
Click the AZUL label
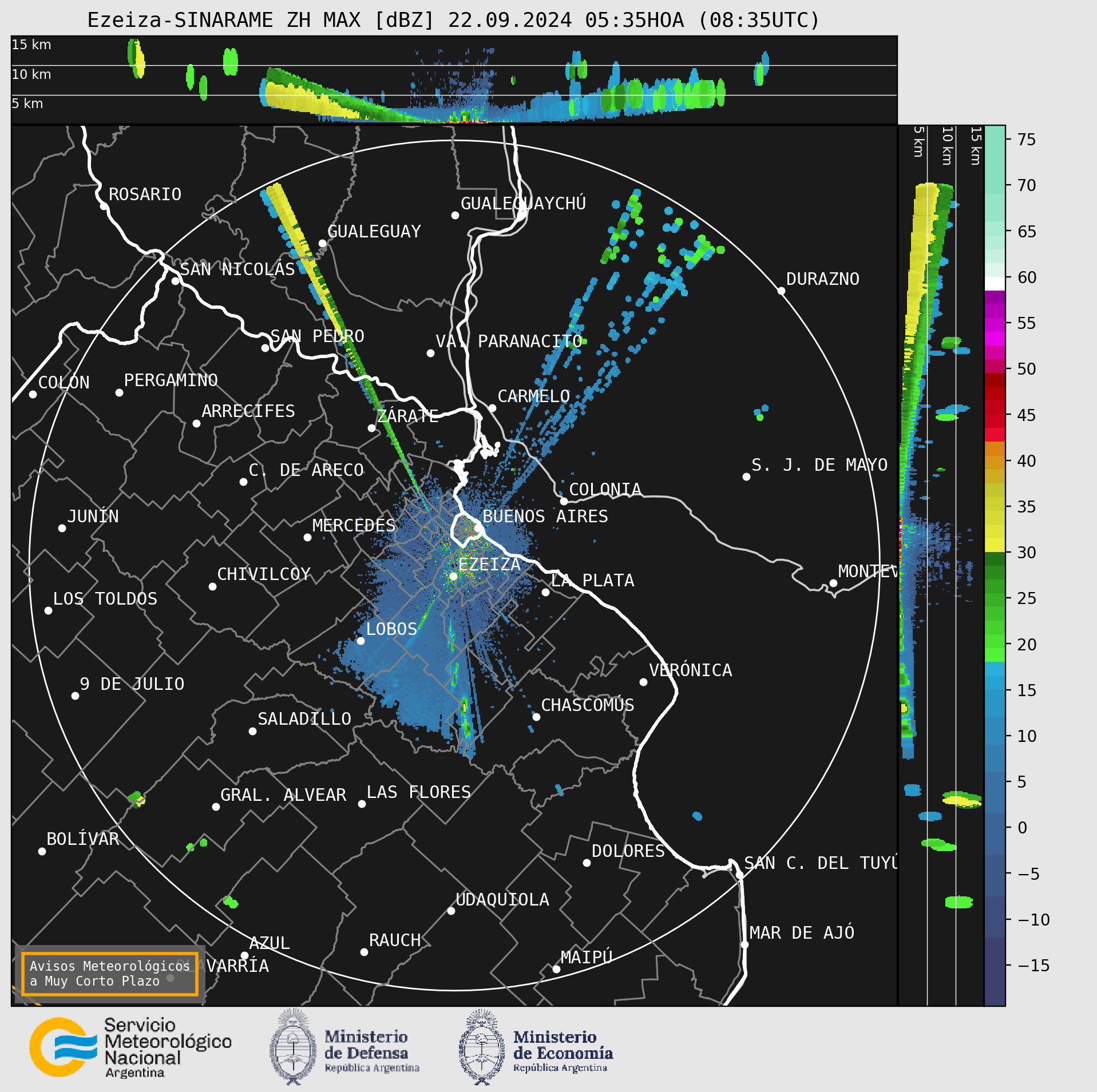pos(270,943)
